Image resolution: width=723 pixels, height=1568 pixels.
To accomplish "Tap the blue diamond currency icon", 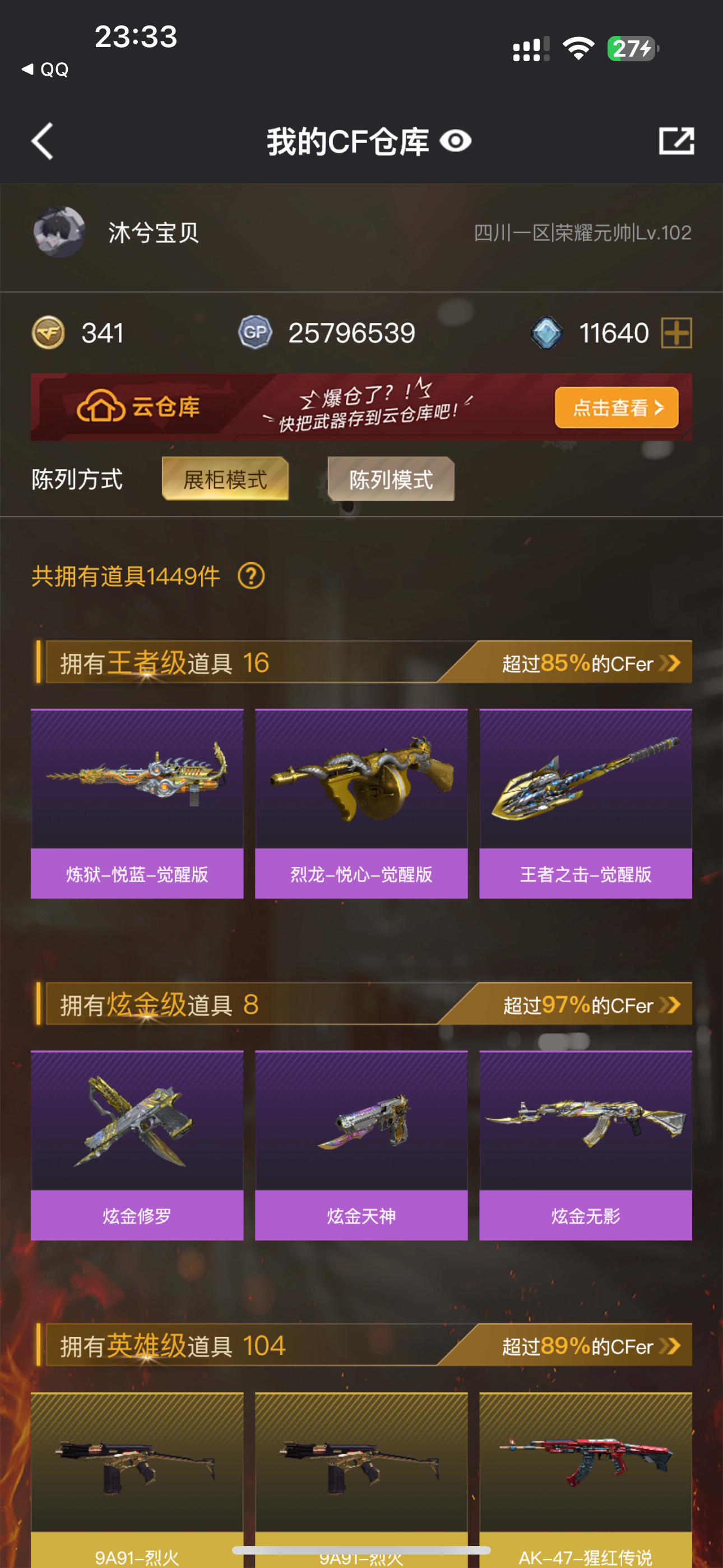I will point(546,333).
